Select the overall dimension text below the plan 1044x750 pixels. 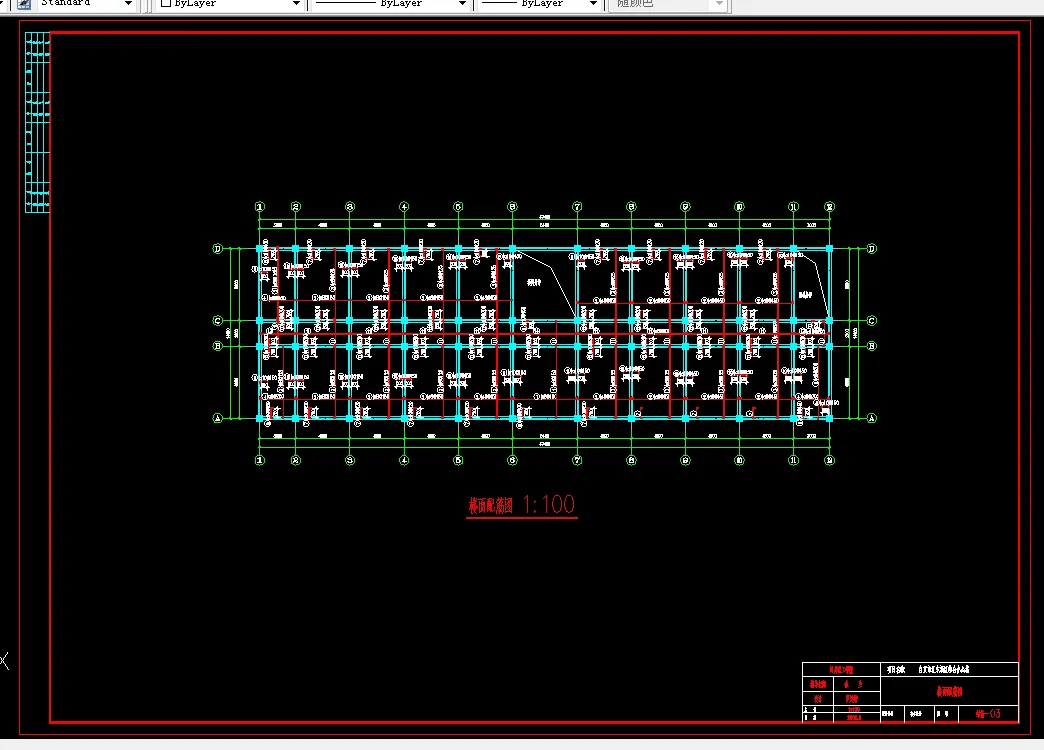[545, 444]
